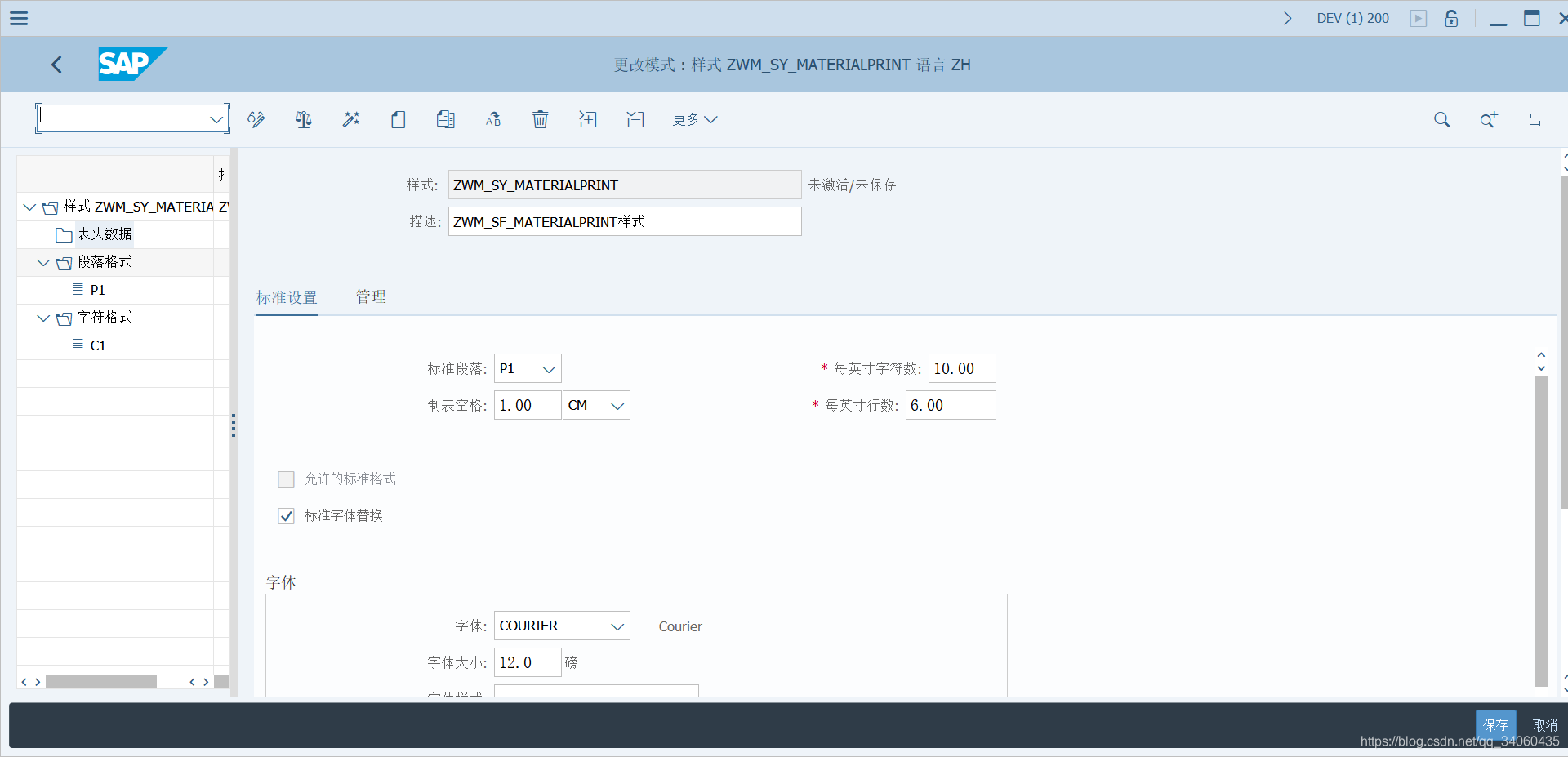
Task: Open the search magnifier icon
Action: tap(1442, 119)
